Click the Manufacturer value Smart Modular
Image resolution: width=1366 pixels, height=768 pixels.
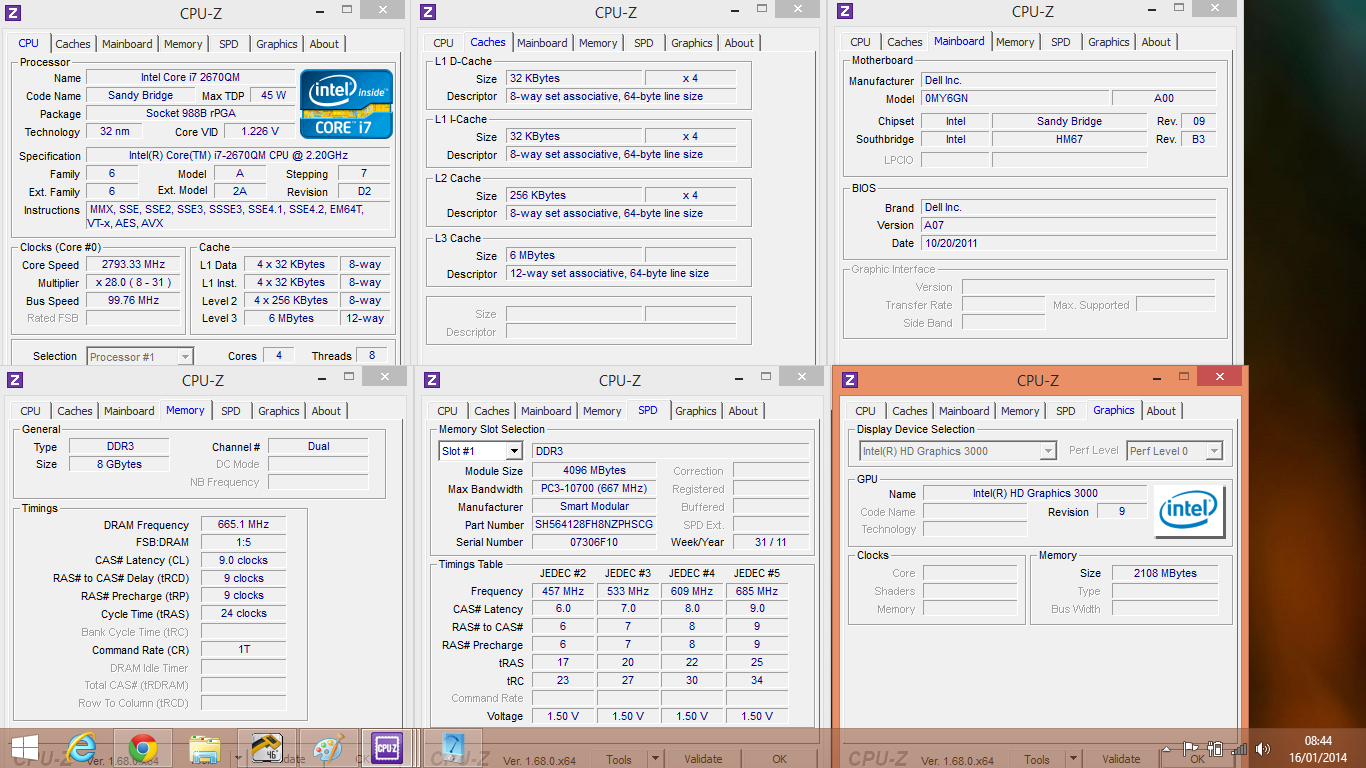click(594, 506)
